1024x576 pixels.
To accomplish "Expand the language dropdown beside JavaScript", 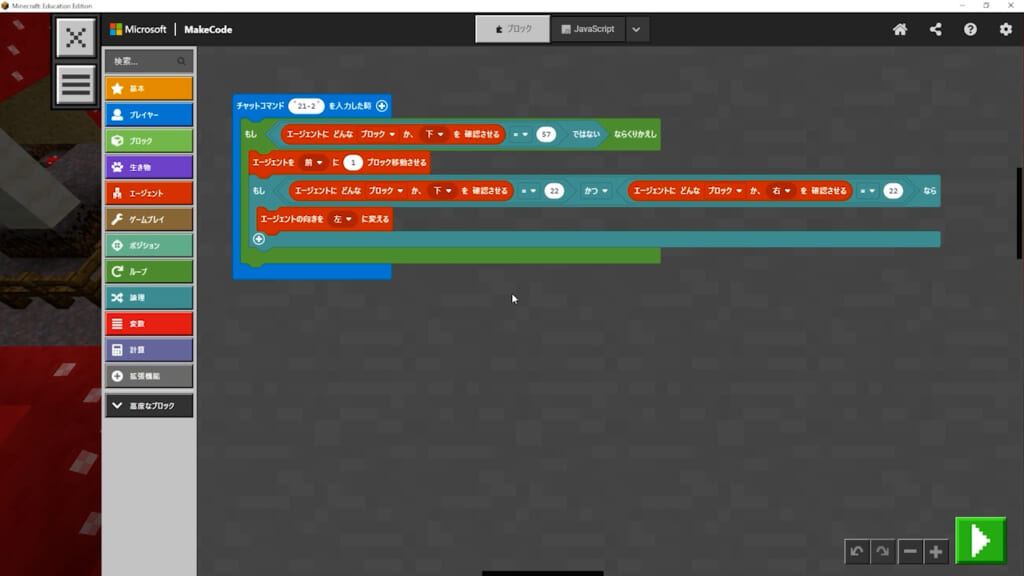I will (637, 29).
